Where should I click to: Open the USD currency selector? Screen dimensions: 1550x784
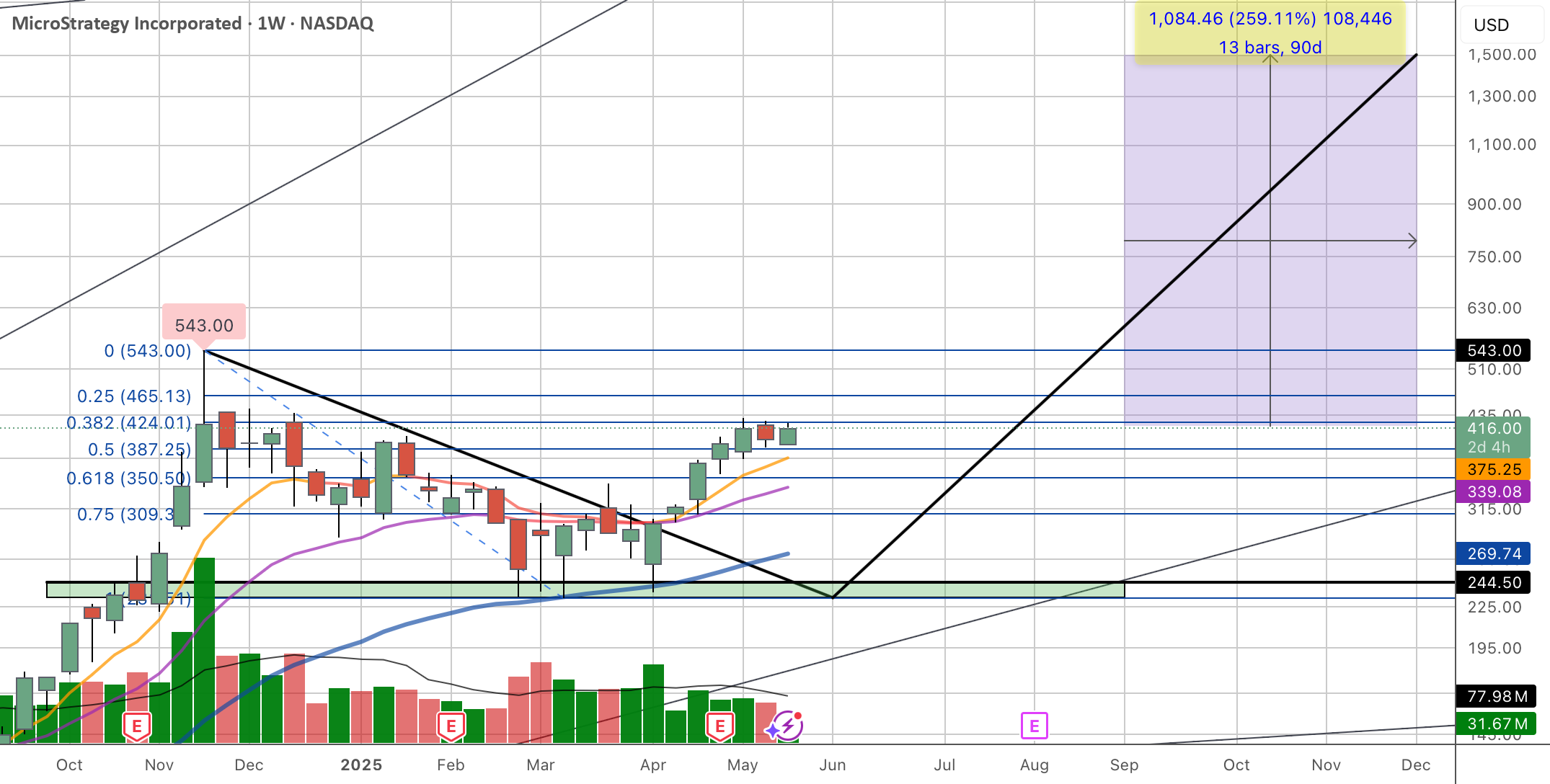1492,25
